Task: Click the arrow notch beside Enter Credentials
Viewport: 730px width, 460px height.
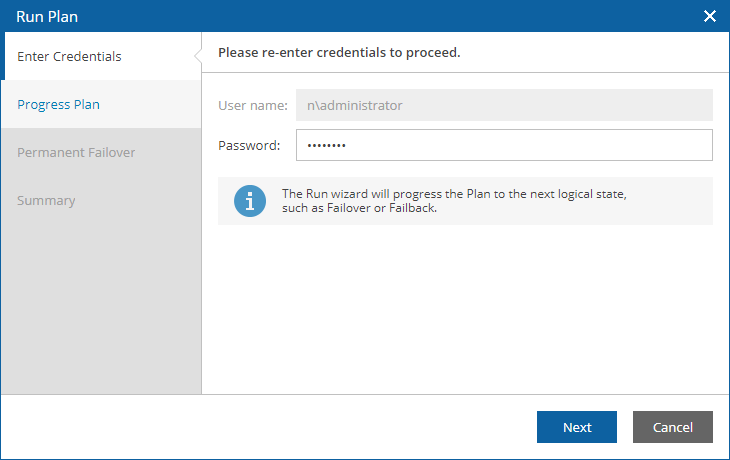Action: click(x=198, y=56)
